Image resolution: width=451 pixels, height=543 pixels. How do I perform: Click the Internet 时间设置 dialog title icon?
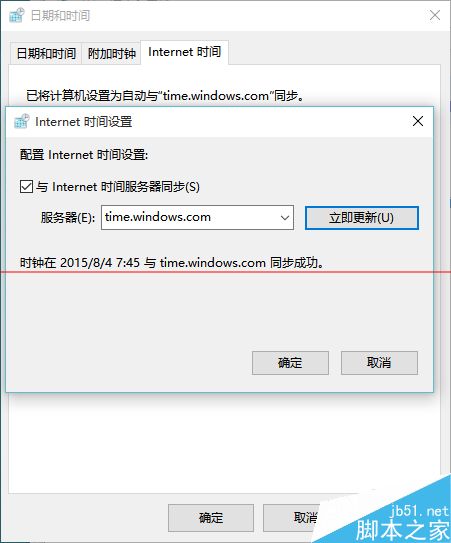coord(21,121)
